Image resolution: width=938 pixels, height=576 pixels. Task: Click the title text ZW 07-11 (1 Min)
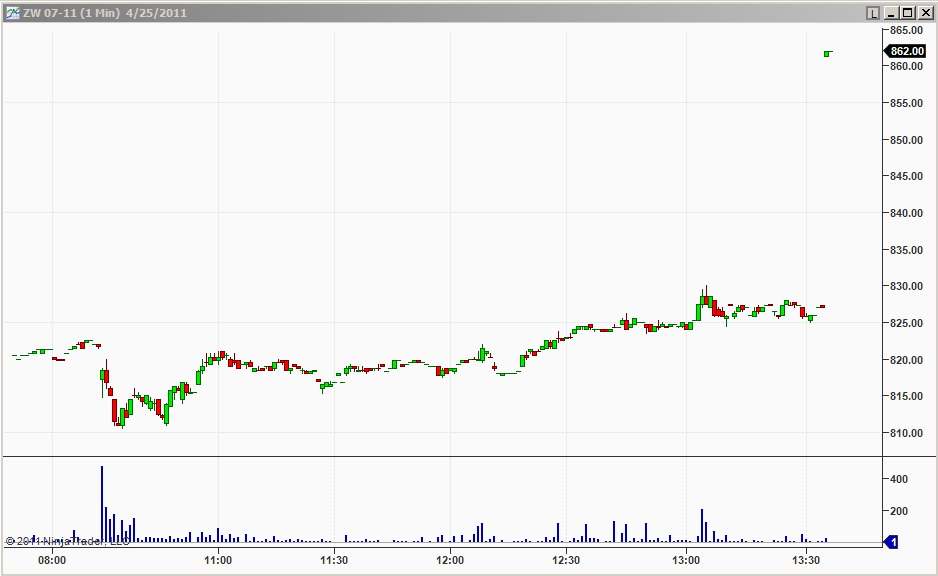point(72,13)
